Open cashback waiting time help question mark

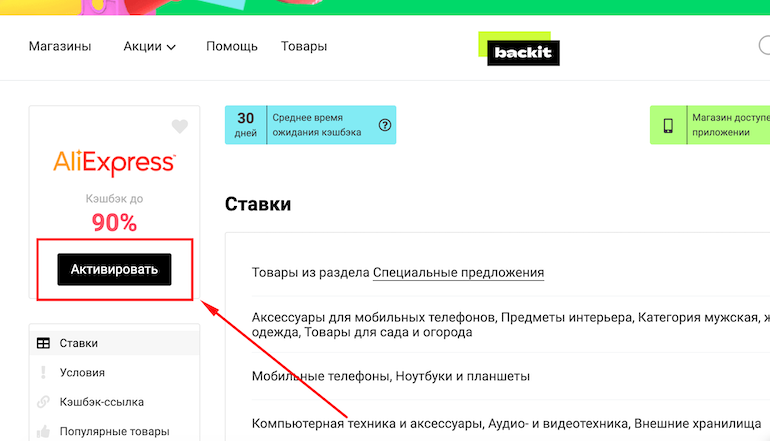click(385, 125)
